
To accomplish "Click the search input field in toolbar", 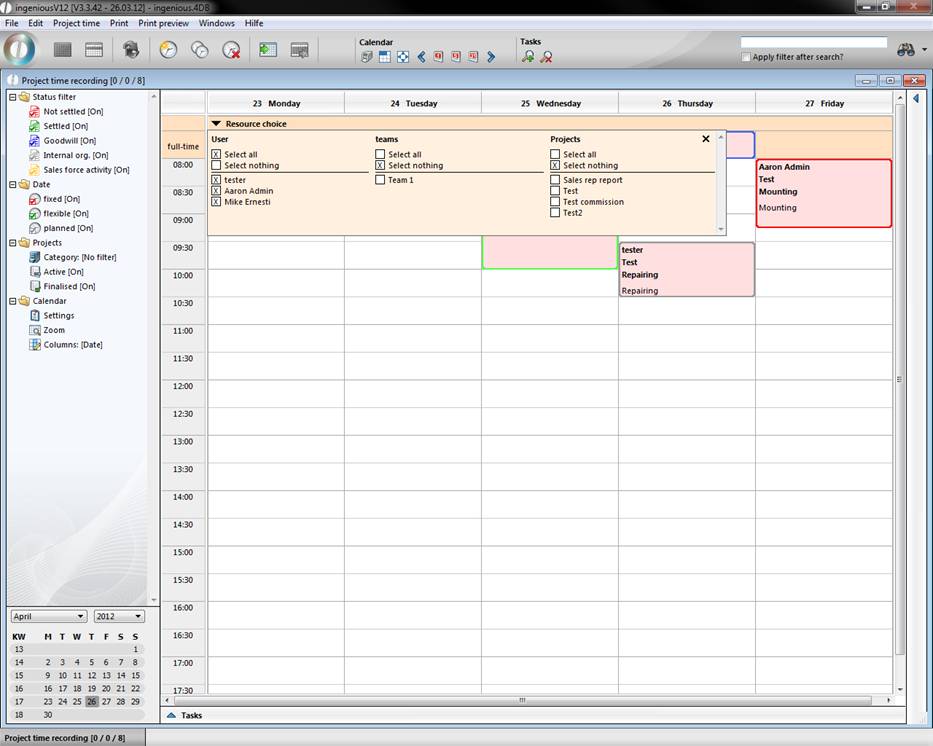I will tap(813, 43).
